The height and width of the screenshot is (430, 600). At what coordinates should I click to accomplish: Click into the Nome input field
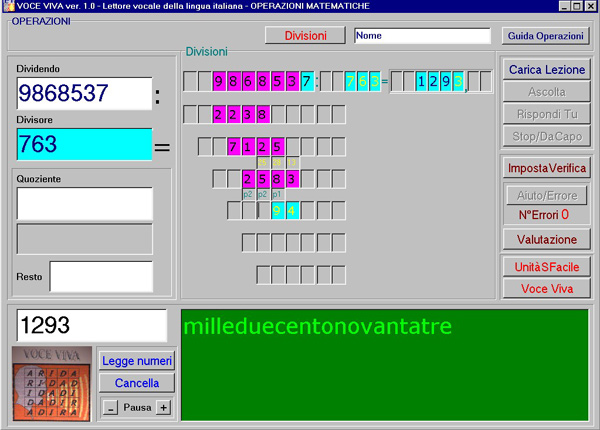[422, 36]
